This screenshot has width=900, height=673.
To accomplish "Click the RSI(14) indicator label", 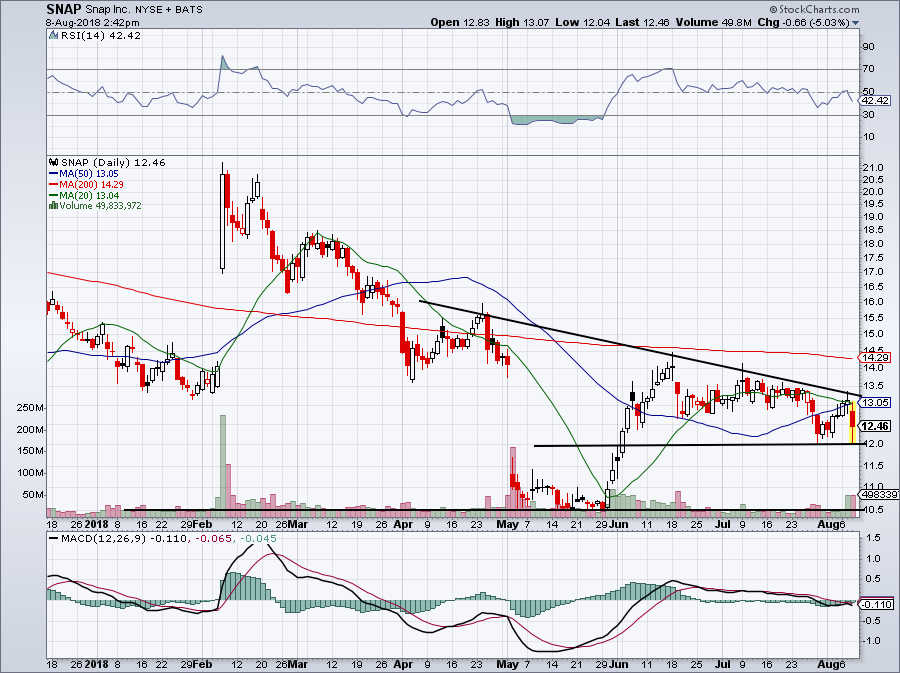I will 82,33.
